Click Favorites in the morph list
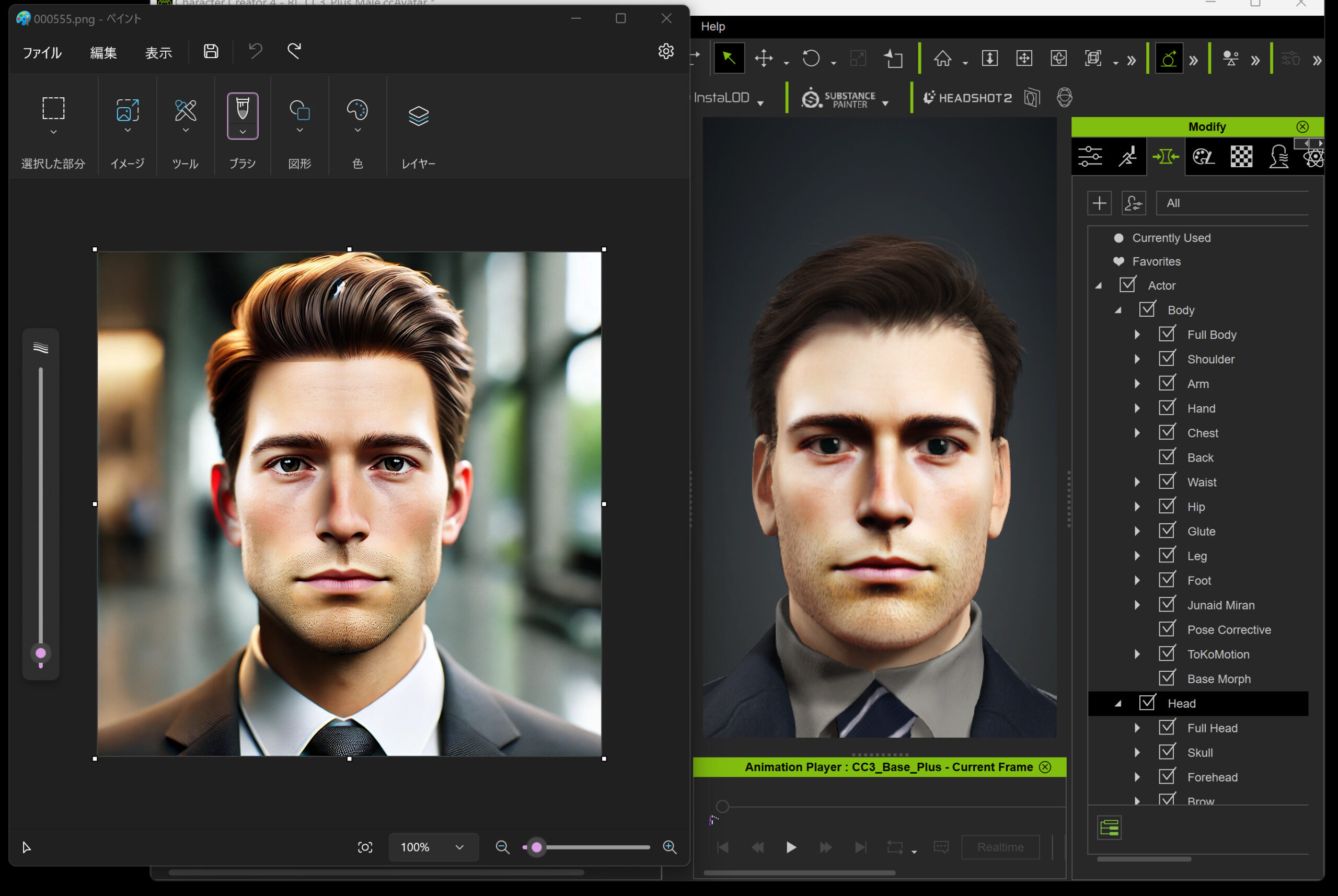This screenshot has height=896, width=1338. [x=1156, y=261]
